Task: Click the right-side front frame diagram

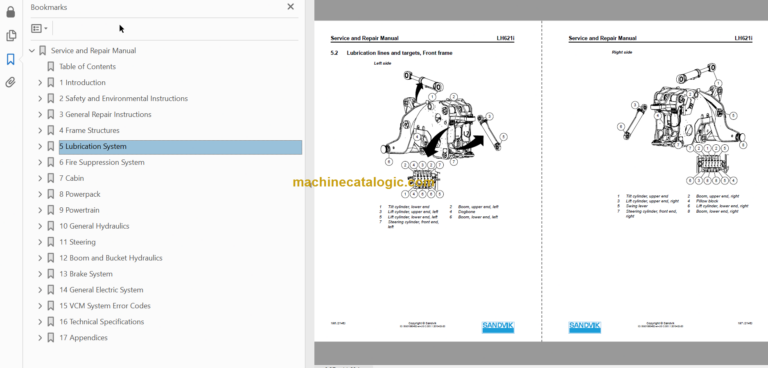Action: 683,123
